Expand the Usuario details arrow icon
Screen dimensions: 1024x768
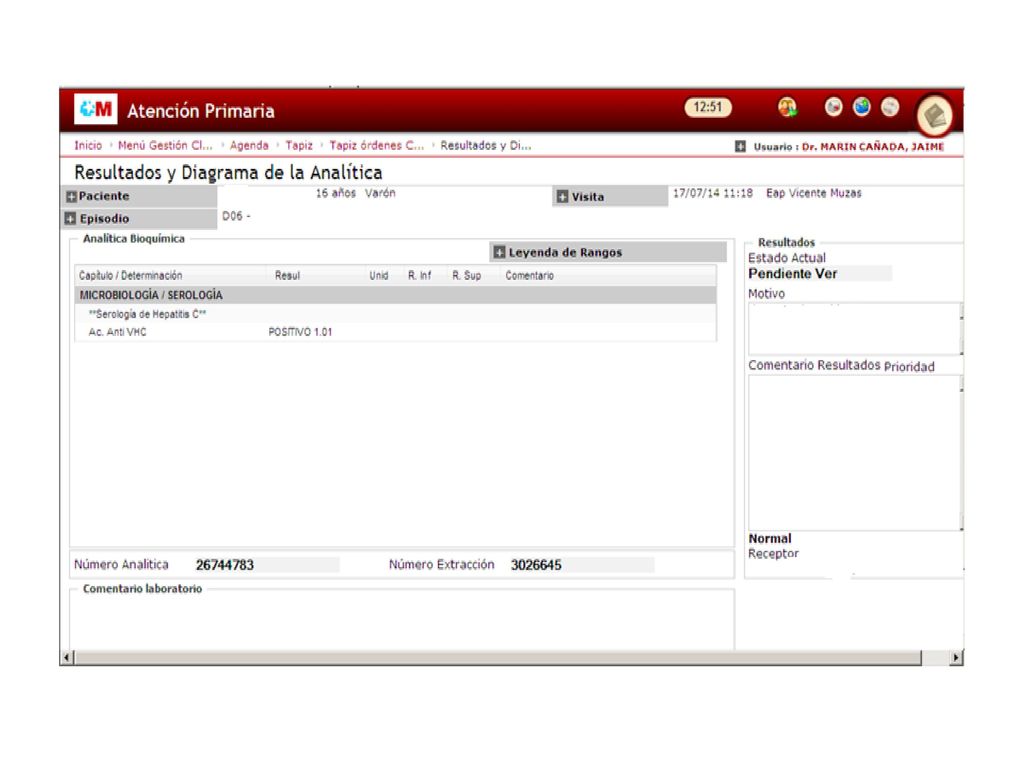(x=740, y=146)
